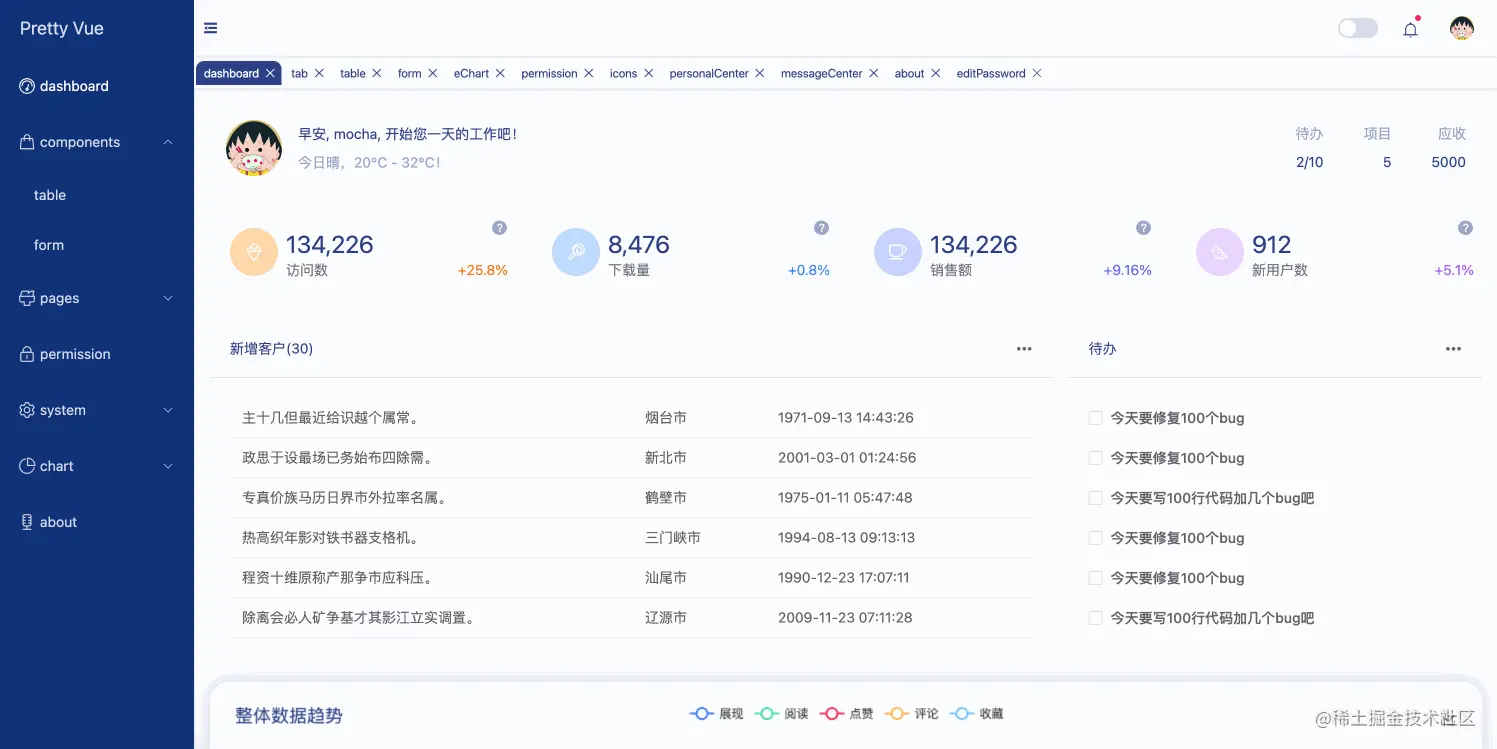The width and height of the screenshot is (1497, 749).
Task: Check the fourth item in the 待办 list
Action: tap(1095, 538)
